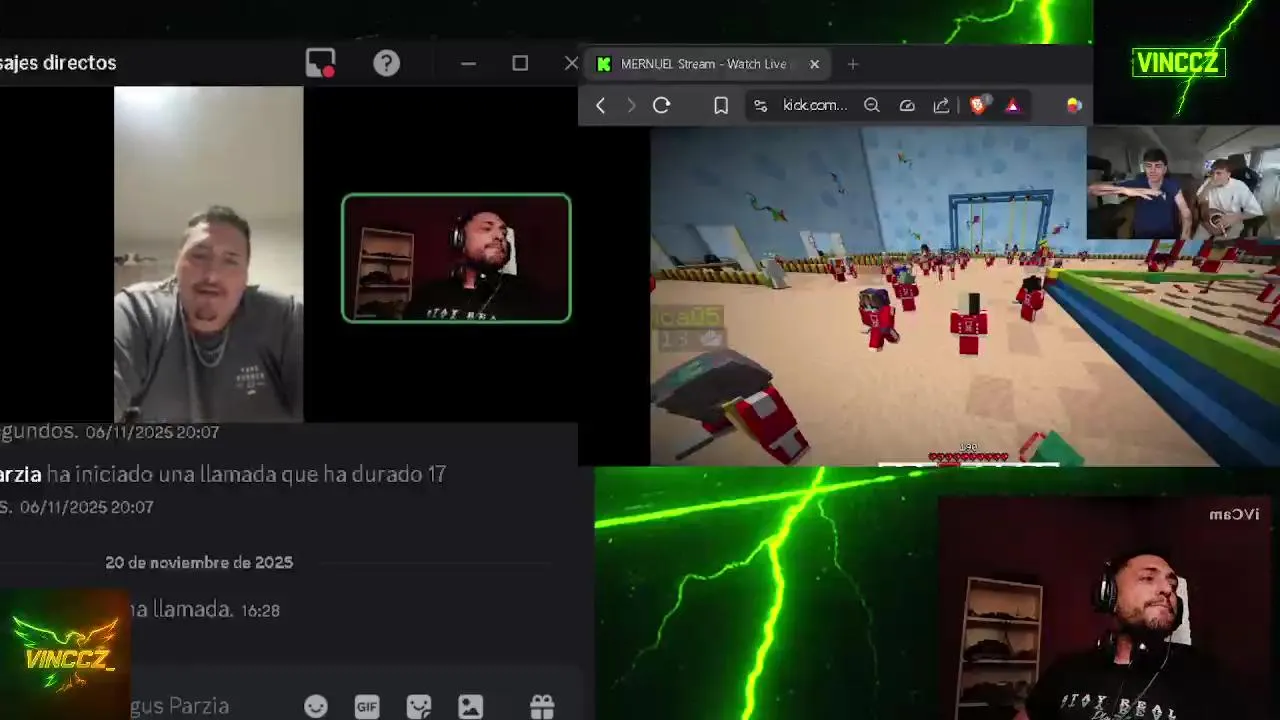
Task: Click the kick.com address bar
Action: coord(814,105)
